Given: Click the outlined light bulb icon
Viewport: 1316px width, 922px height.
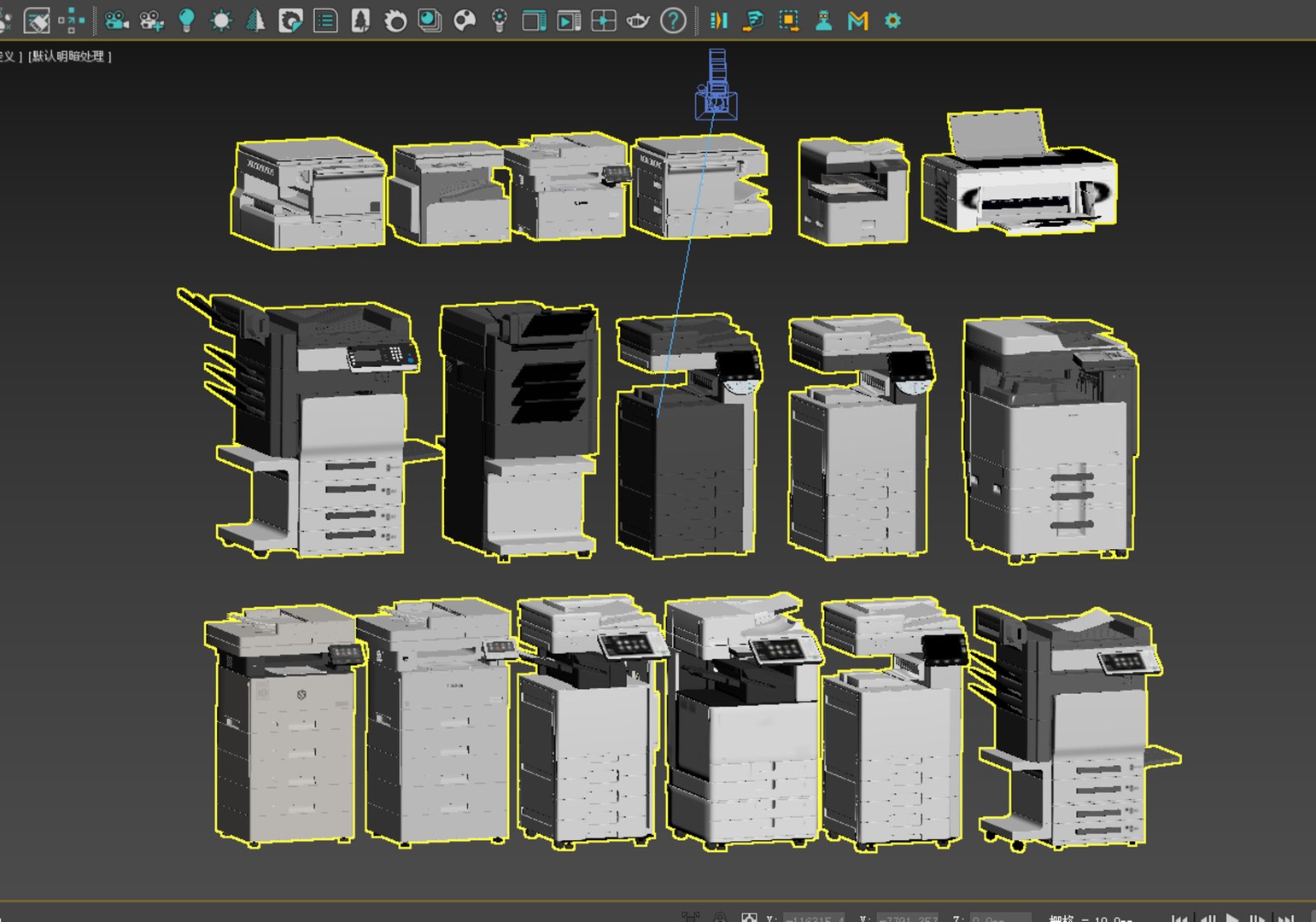Looking at the screenshot, I should click(x=500, y=20).
